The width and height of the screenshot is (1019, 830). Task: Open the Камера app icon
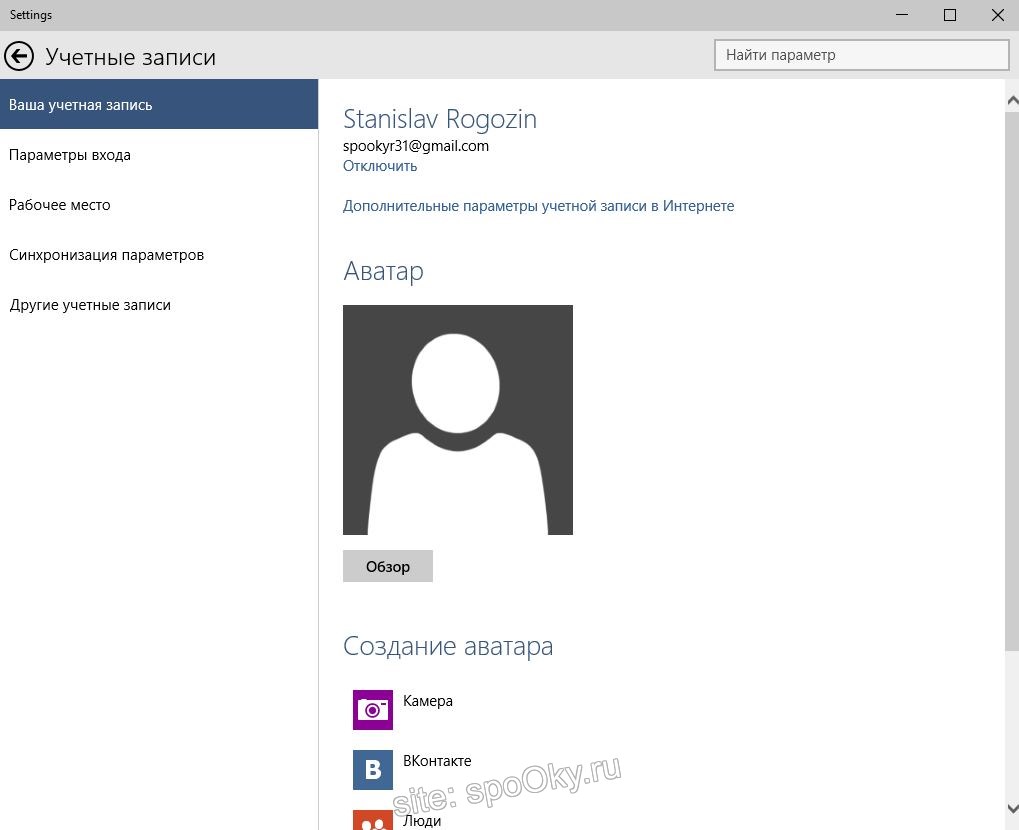373,710
